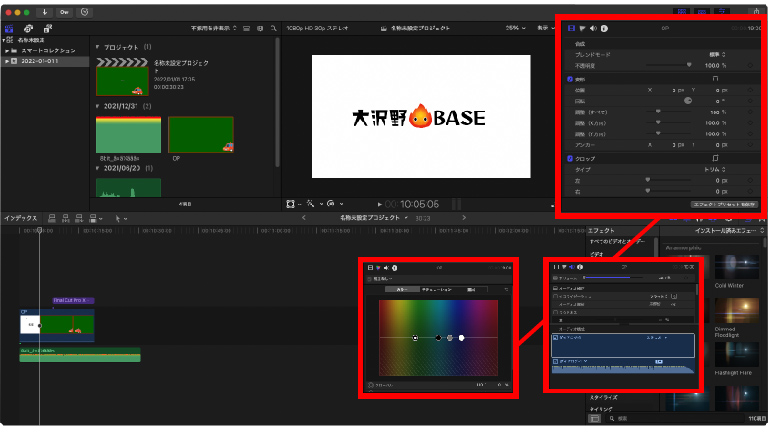The image size is (768, 432).
Task: Toggle the クロップ section checkbox
Action: (570, 159)
